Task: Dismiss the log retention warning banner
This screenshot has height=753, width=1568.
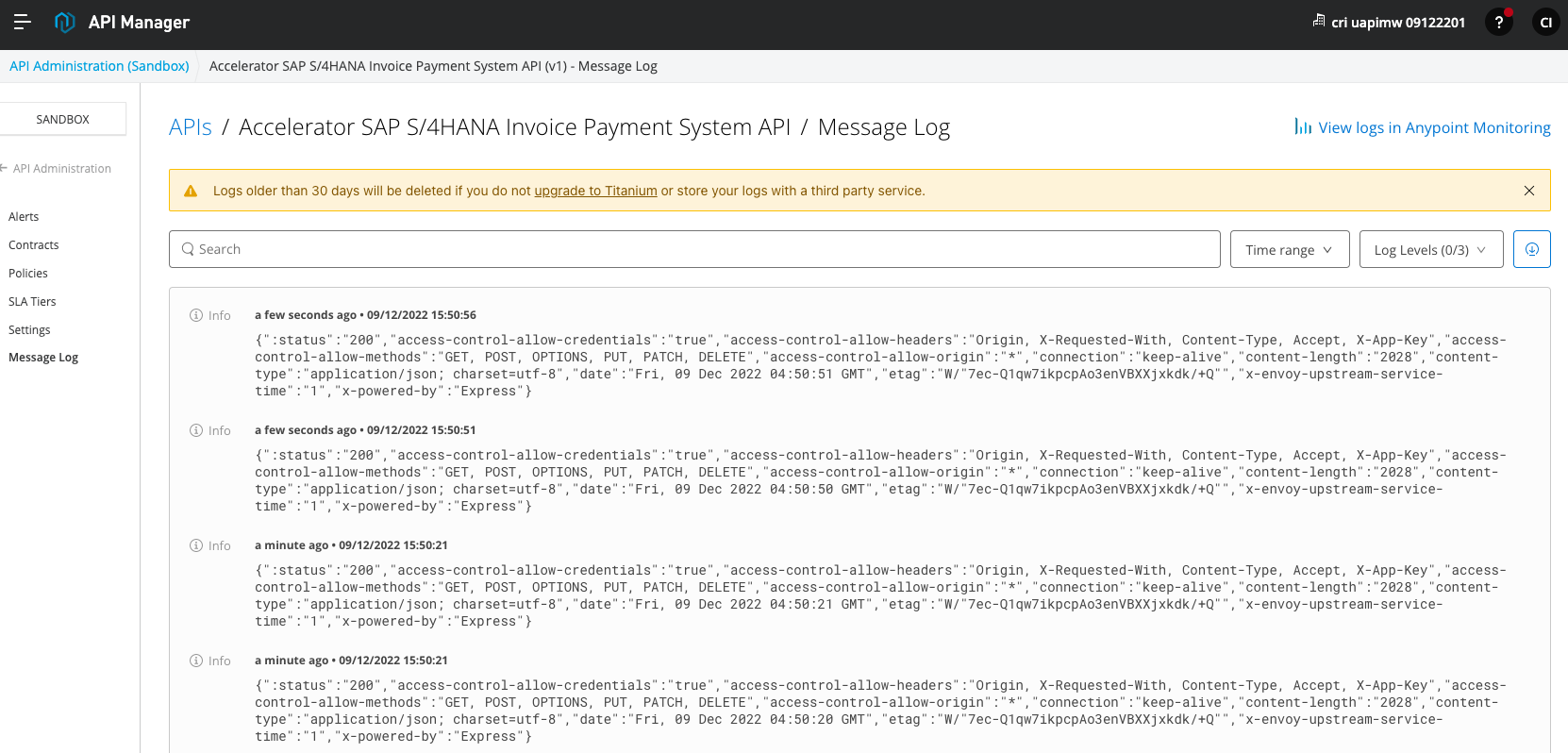Action: pos(1529,191)
